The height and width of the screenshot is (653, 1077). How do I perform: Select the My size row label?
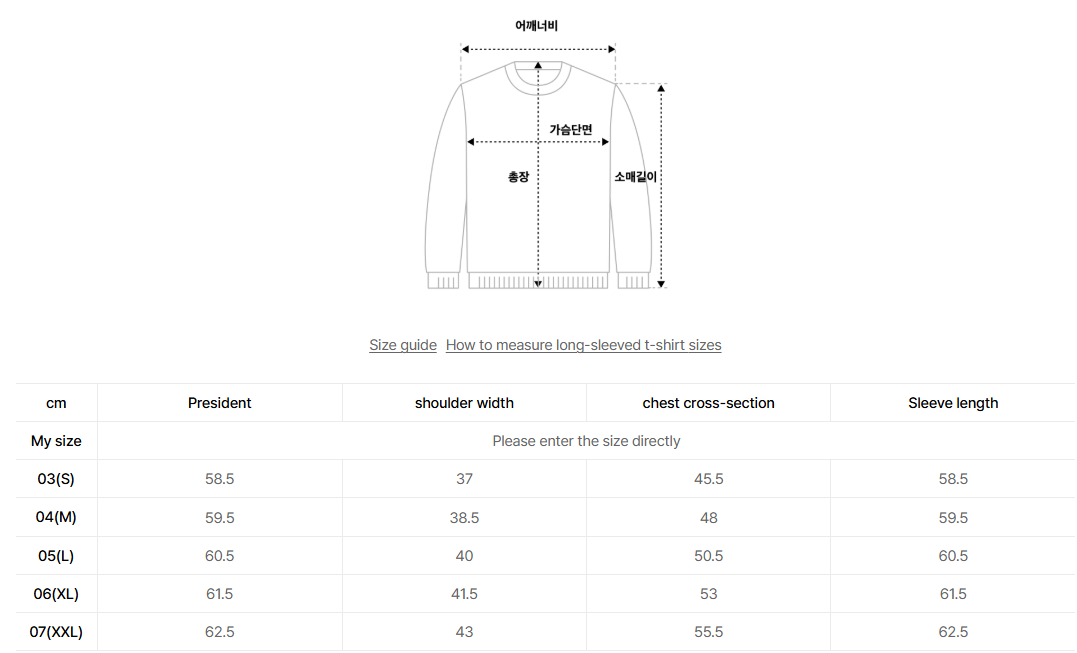pyautogui.click(x=56, y=441)
